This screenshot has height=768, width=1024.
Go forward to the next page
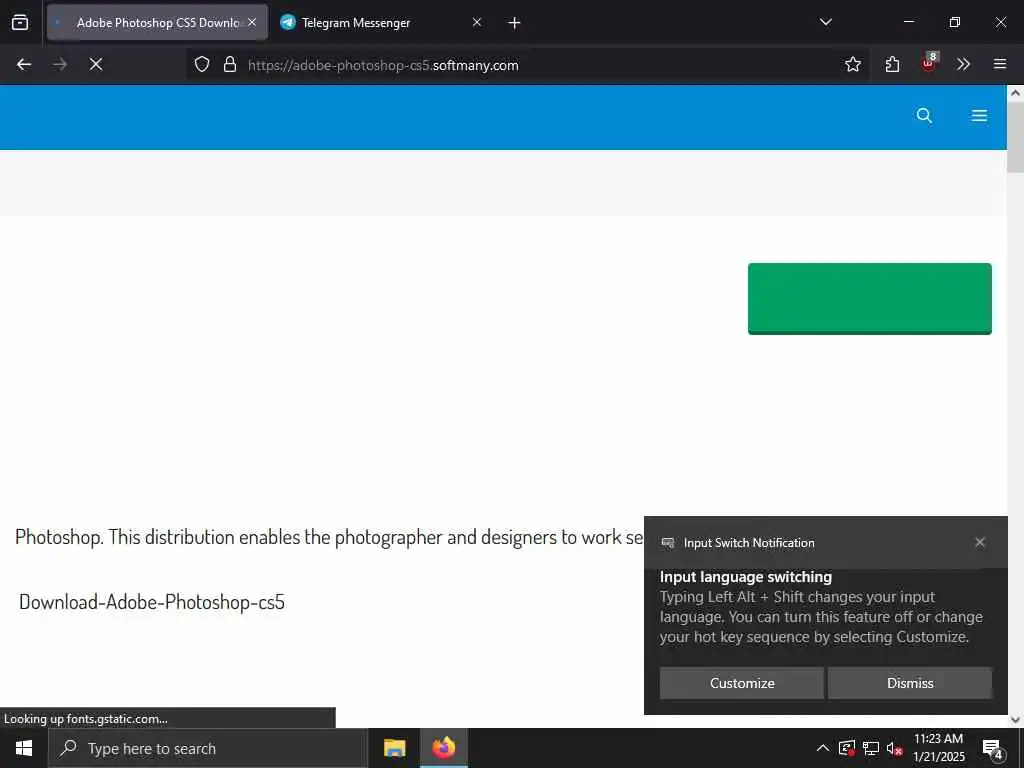(x=60, y=64)
